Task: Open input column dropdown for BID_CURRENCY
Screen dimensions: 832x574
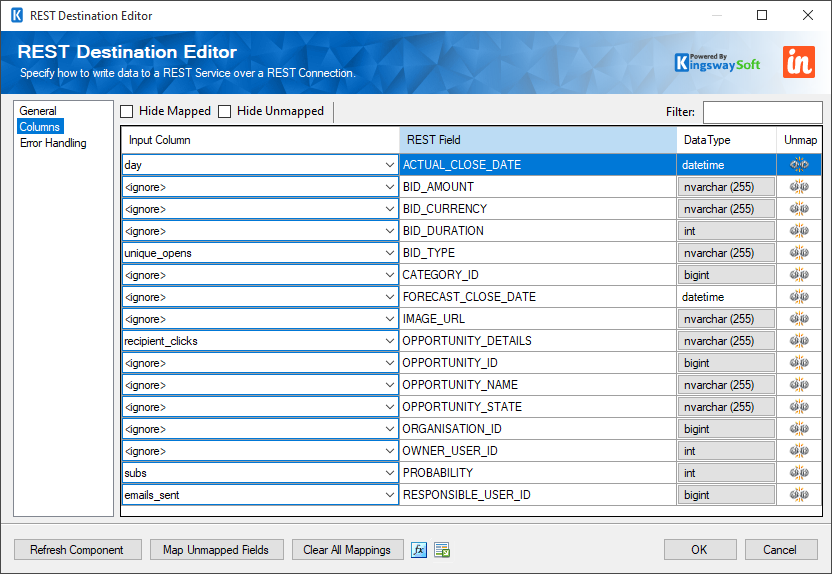Action: click(389, 209)
